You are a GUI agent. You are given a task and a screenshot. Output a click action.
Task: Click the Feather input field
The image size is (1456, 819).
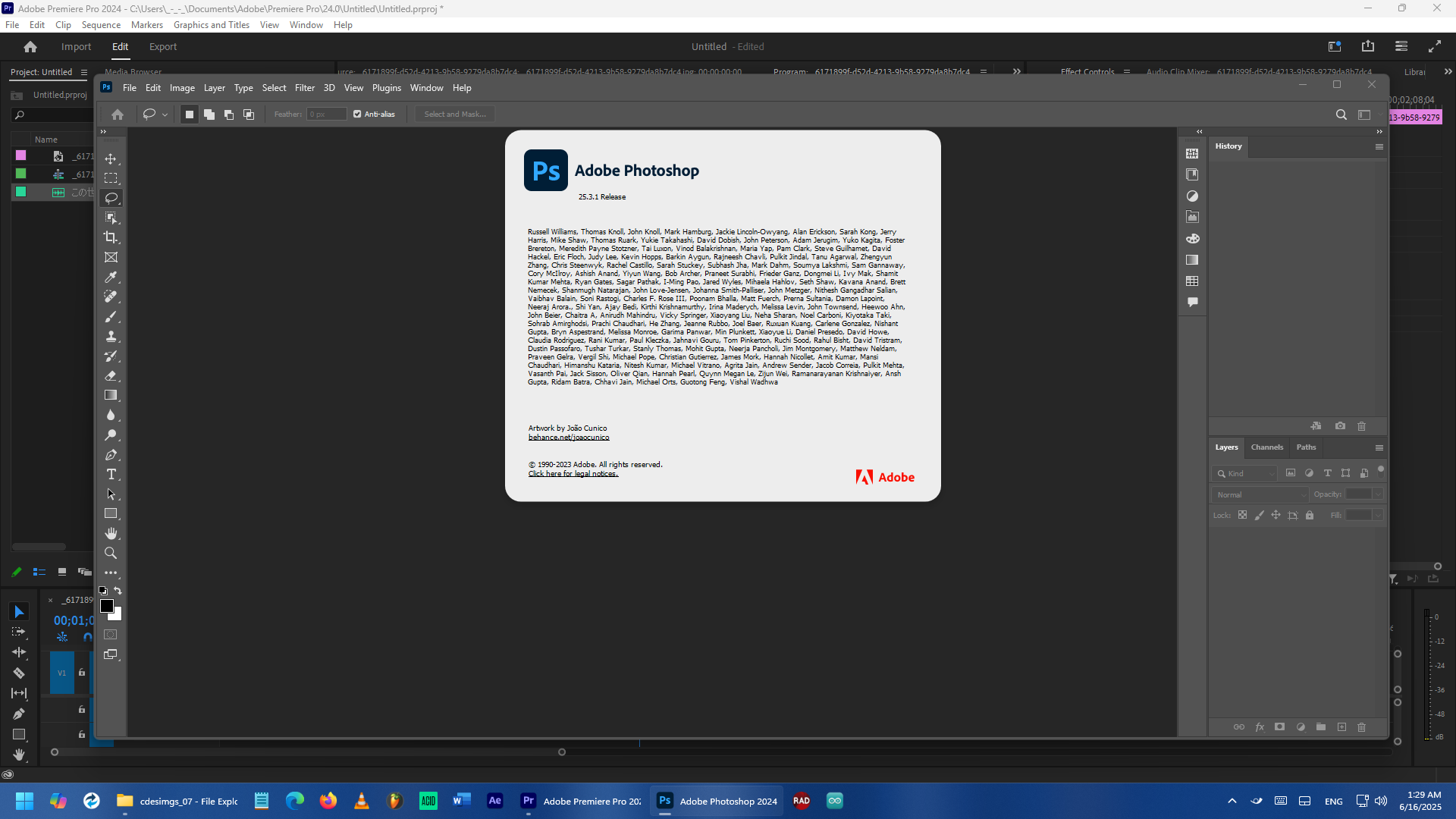tap(327, 115)
